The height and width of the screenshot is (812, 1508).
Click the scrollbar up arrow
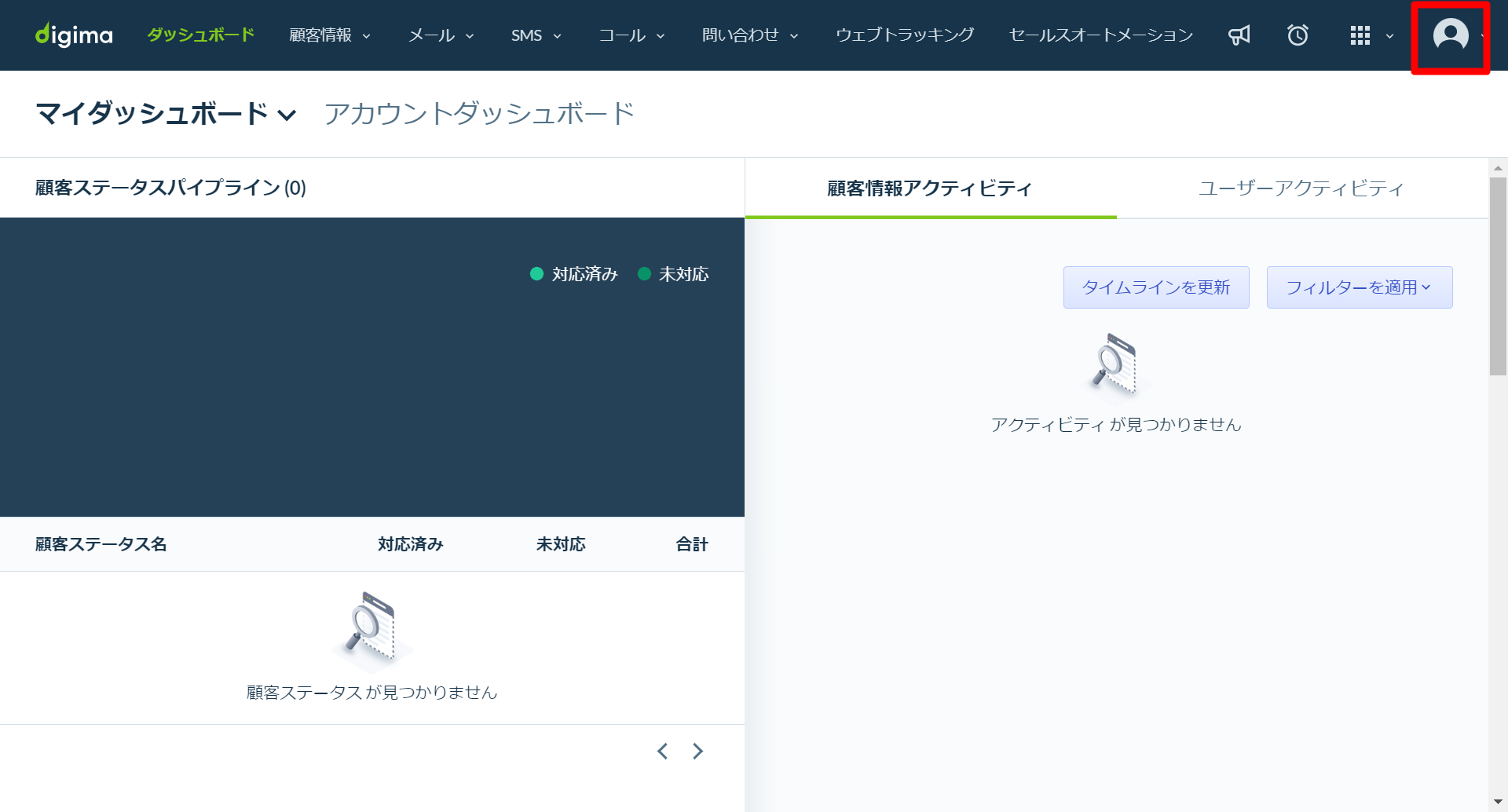click(x=1498, y=167)
